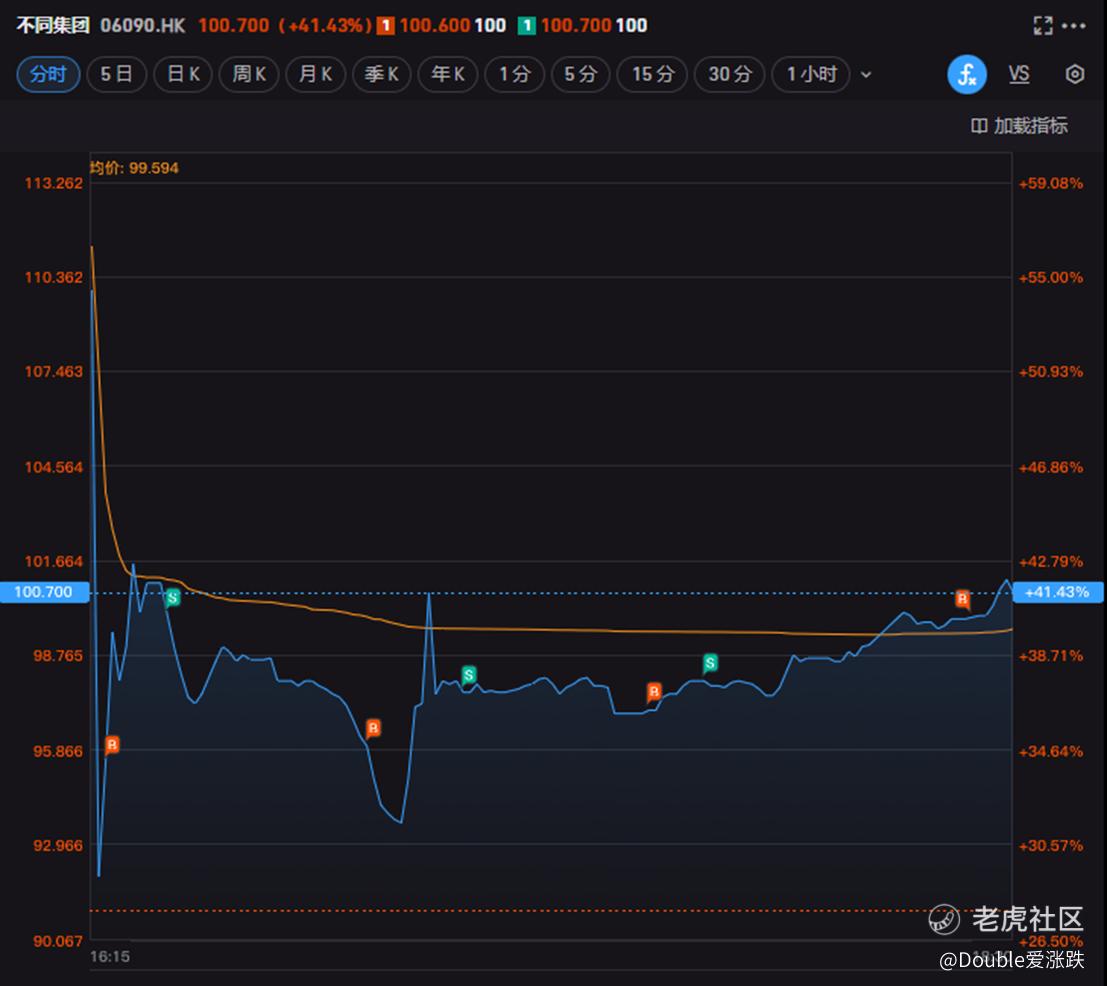
Task: Click the last orange B marker at right
Action: tap(962, 599)
